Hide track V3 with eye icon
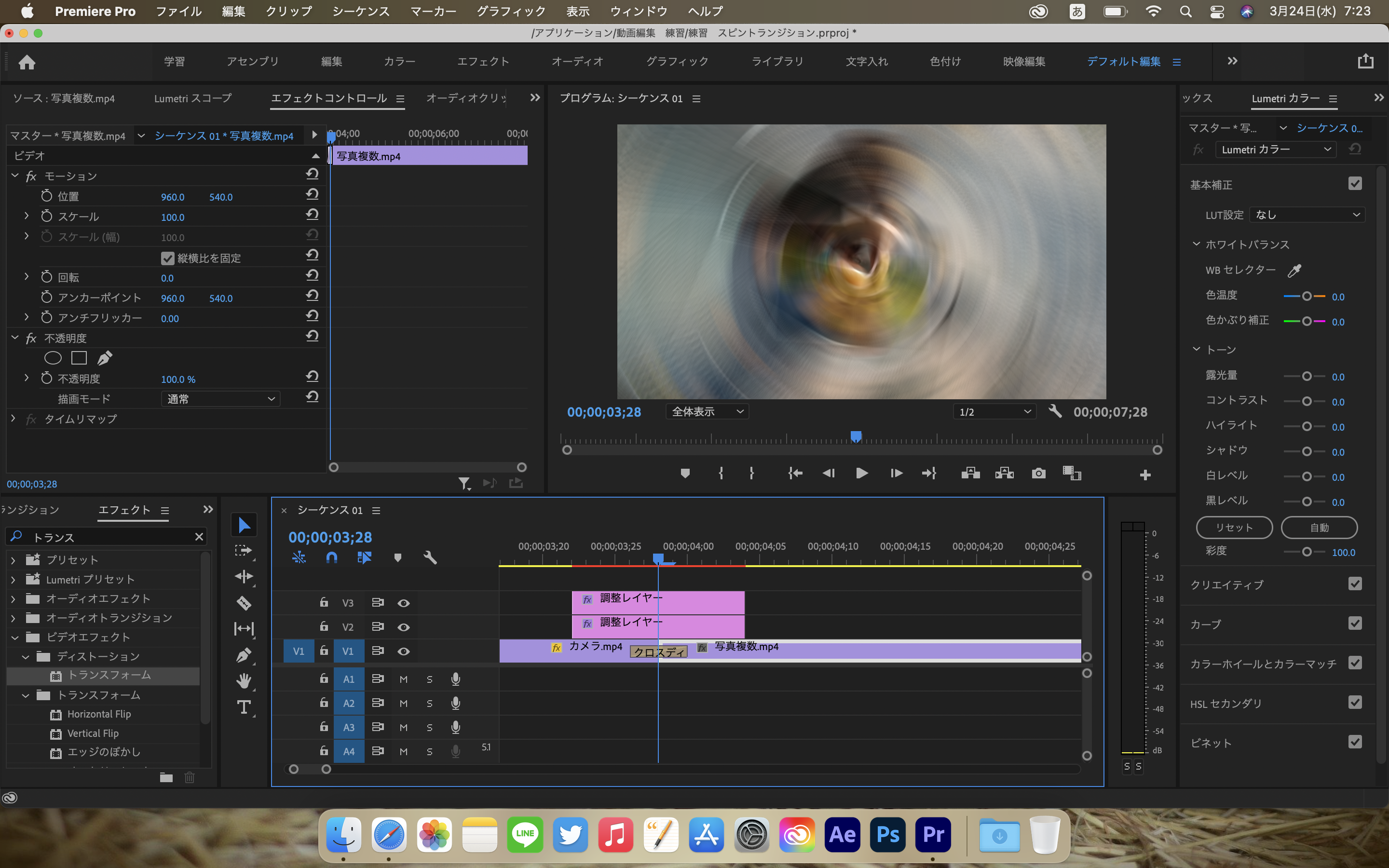The image size is (1389, 868). click(x=404, y=603)
